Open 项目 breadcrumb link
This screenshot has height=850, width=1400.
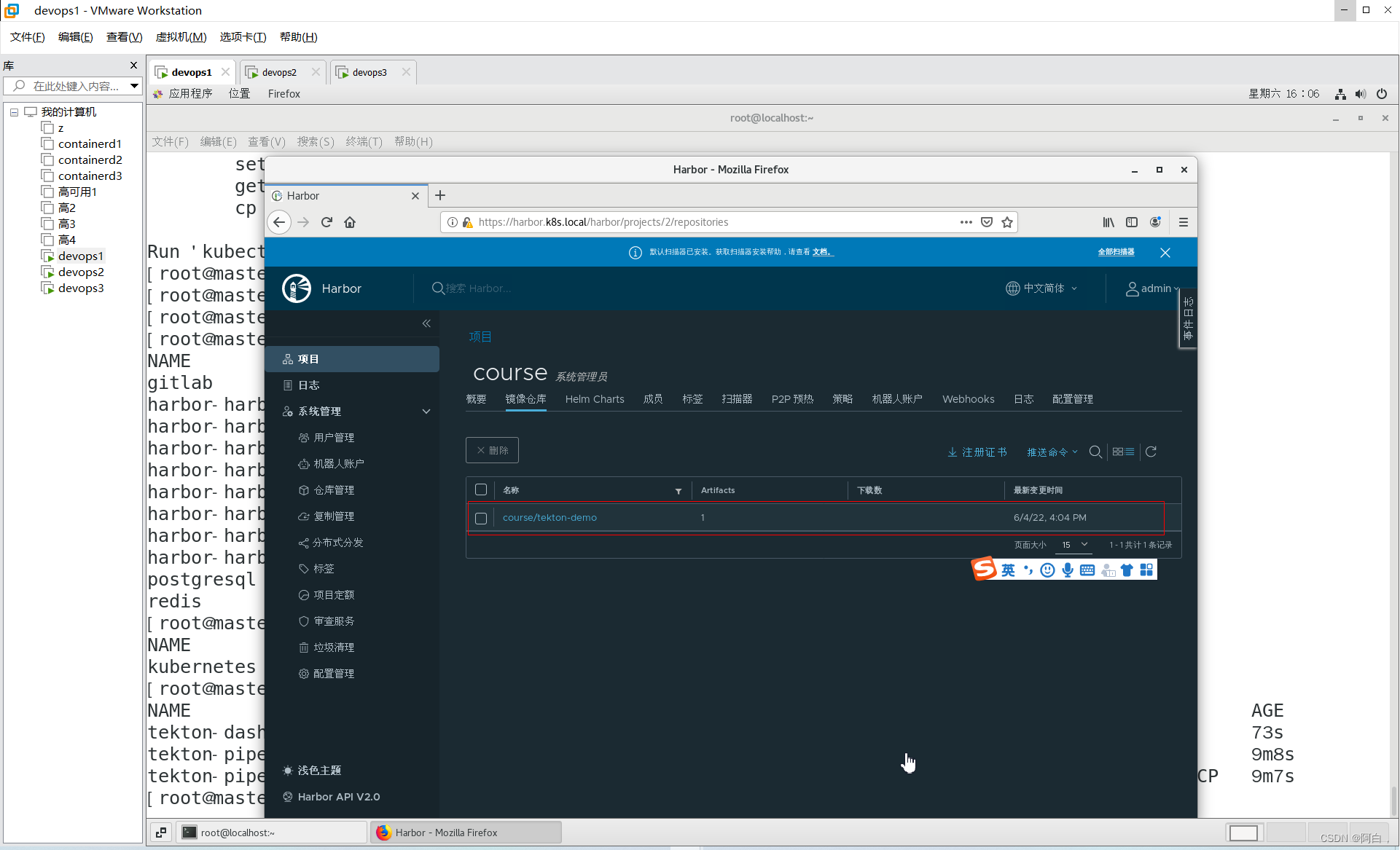[x=480, y=337]
